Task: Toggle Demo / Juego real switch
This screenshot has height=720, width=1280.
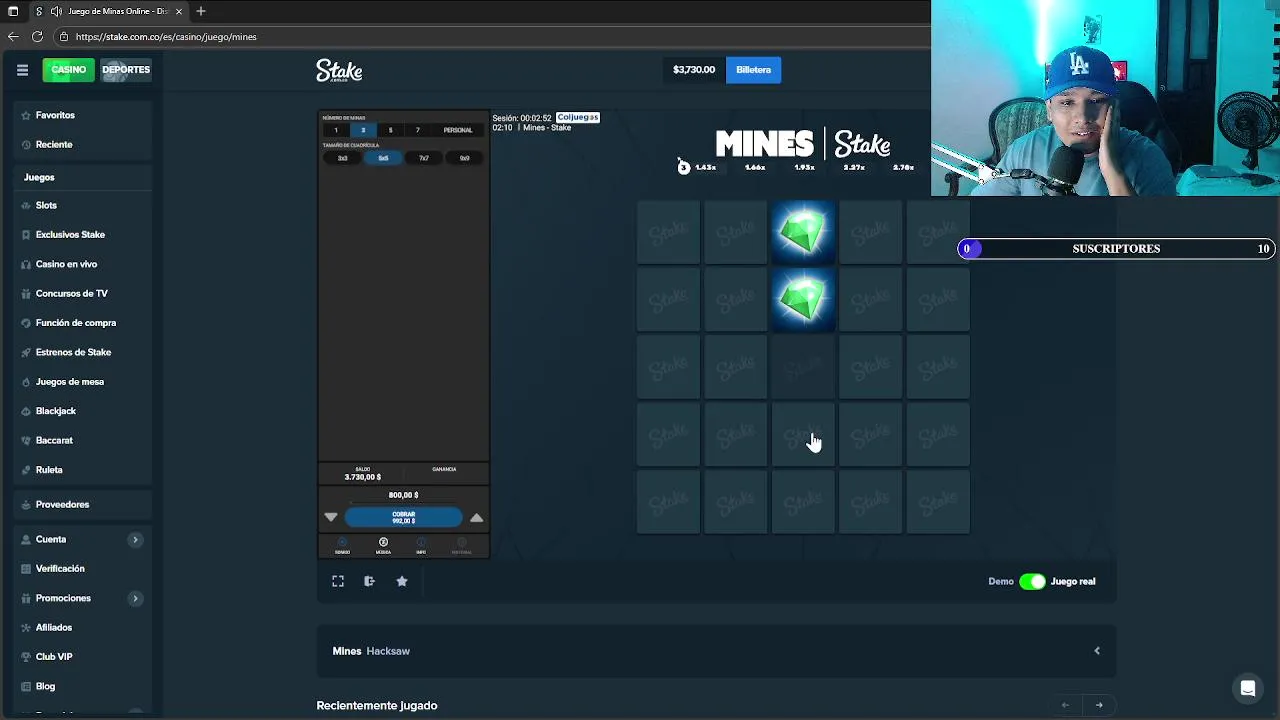Action: [1032, 581]
